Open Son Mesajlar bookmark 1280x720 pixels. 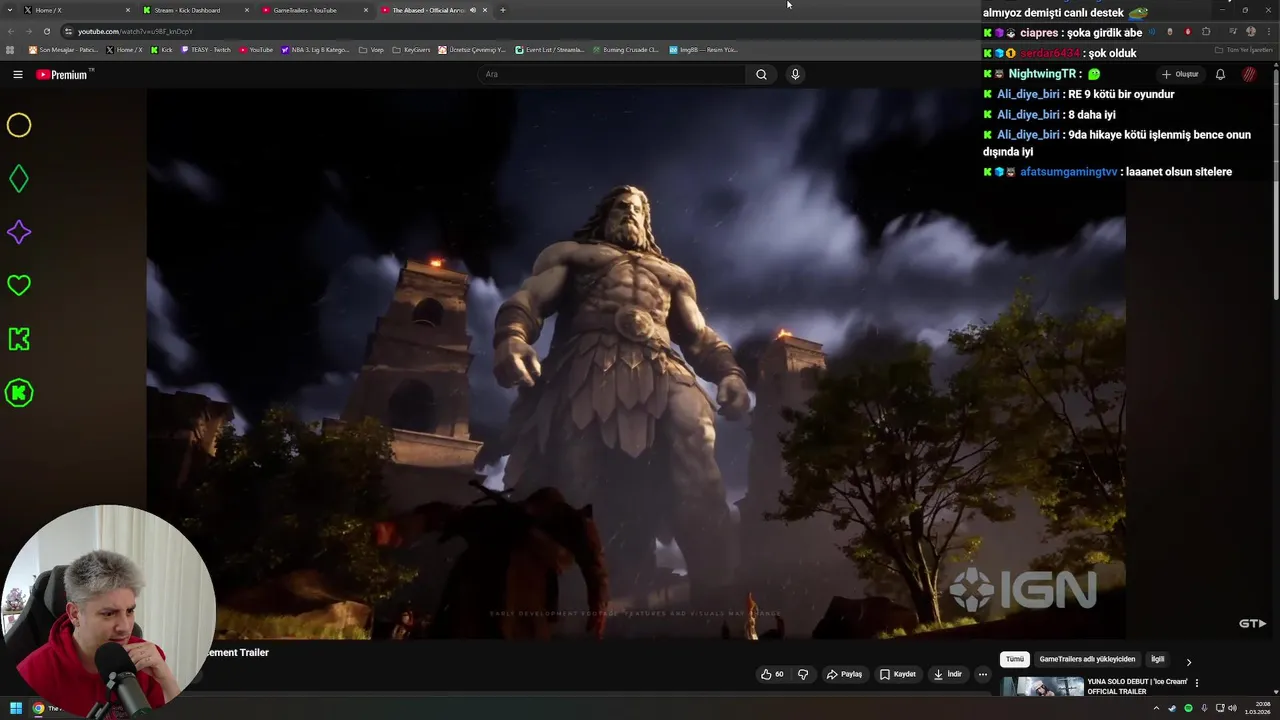[x=63, y=50]
